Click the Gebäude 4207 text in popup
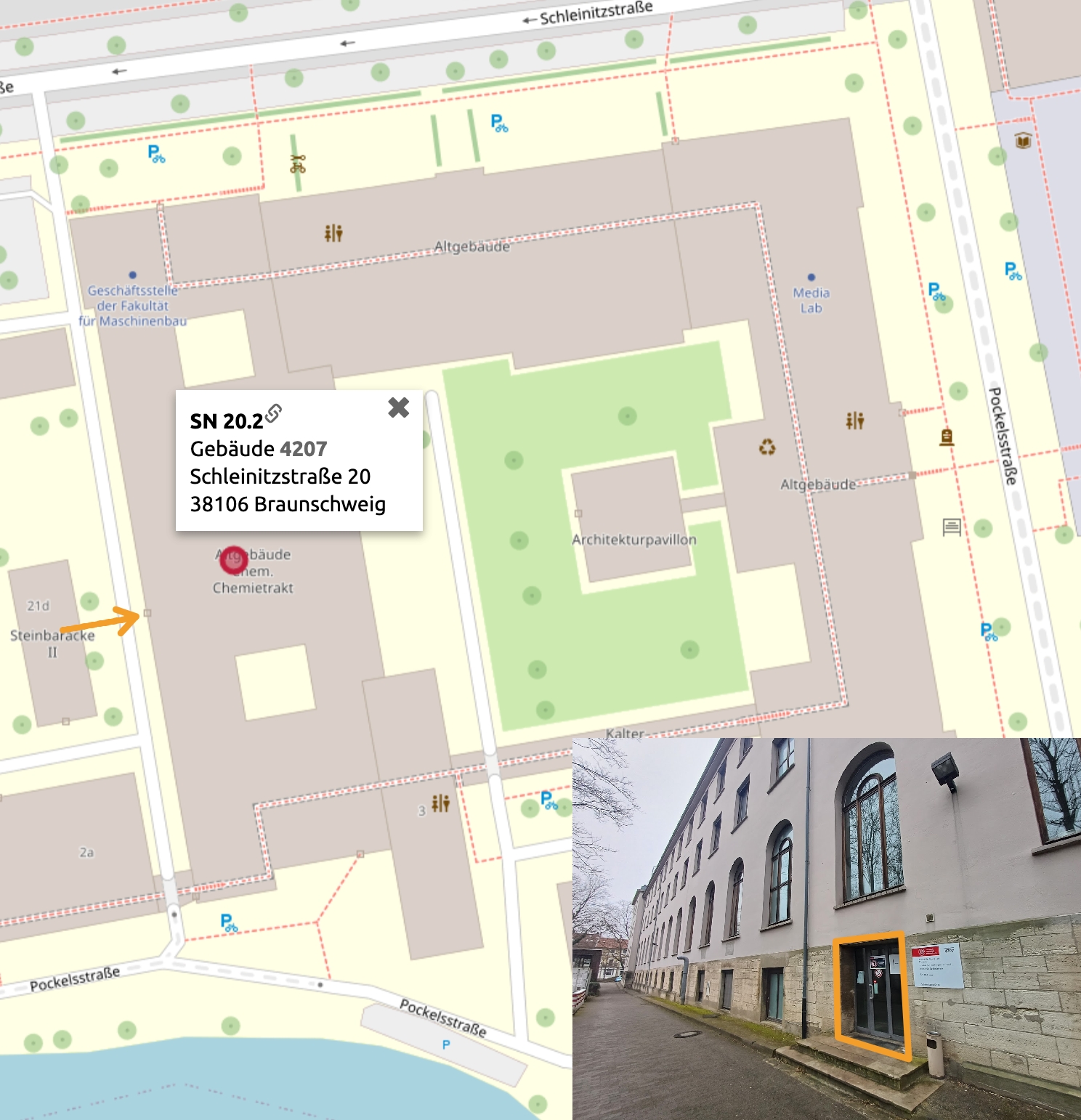Viewport: 1081px width, 1120px height. coord(259,449)
